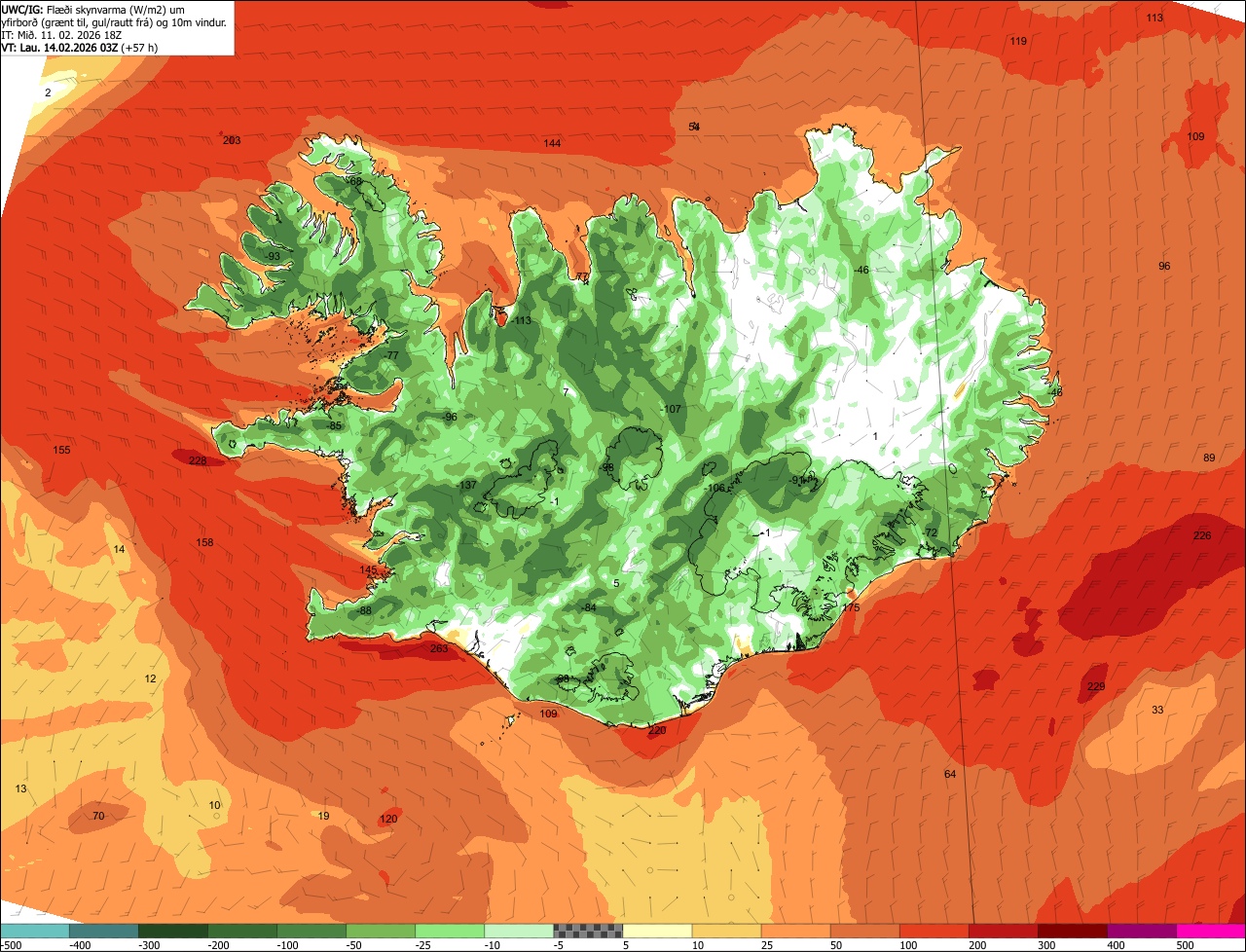The width and height of the screenshot is (1246, 952).
Task: Select the red swatch between 200 and 300
Action: (1004, 931)
